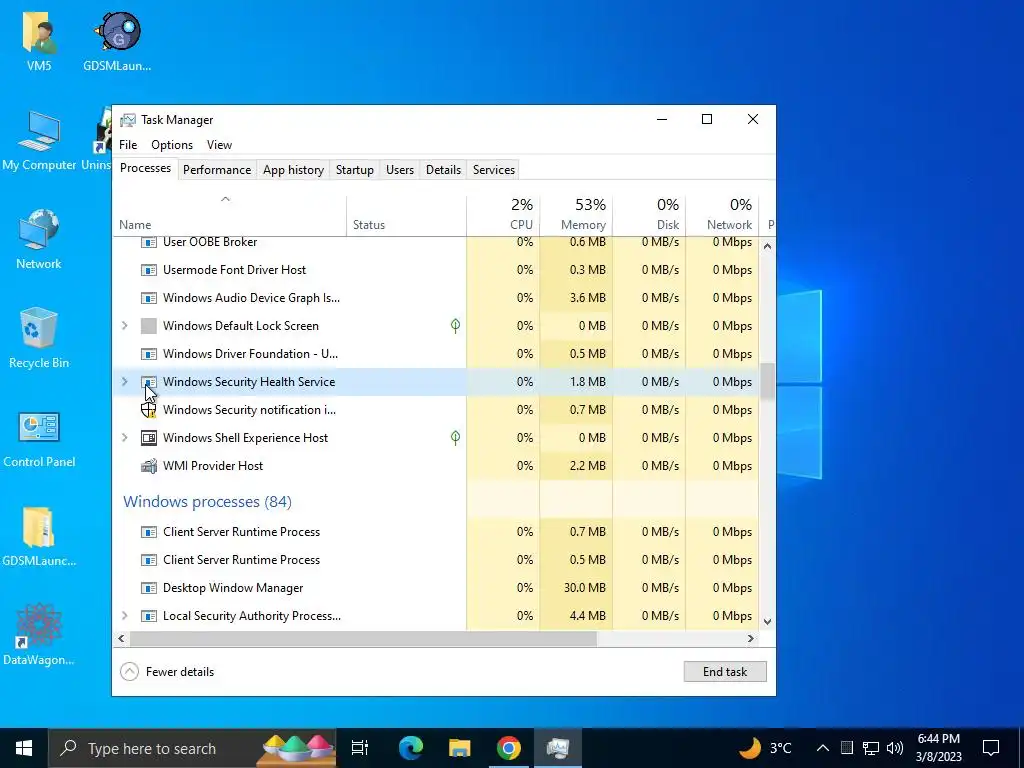Sort by the CPU column header
This screenshot has height=768, width=1024.
click(x=503, y=215)
